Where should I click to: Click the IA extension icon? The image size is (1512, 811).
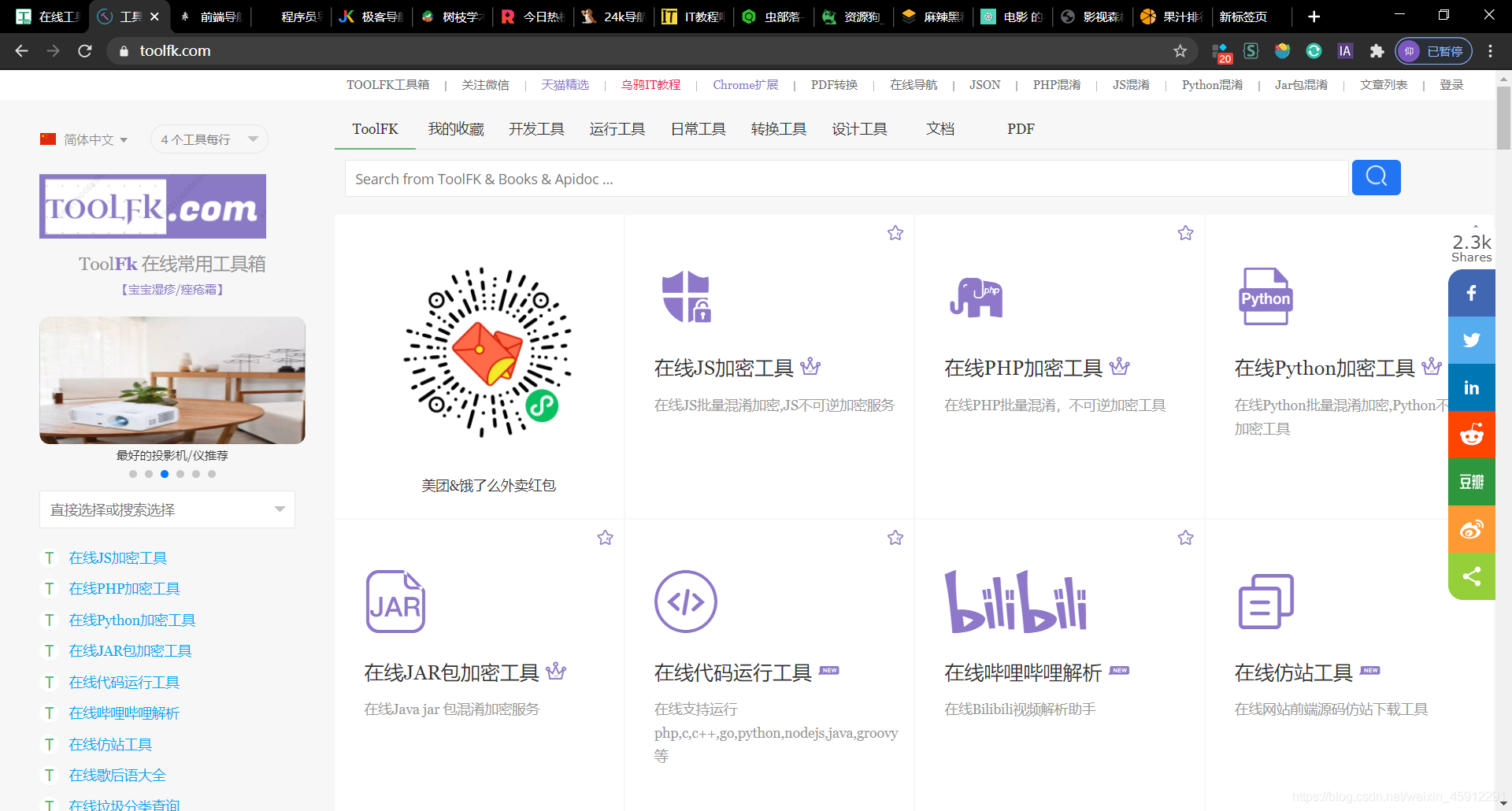tap(1345, 51)
